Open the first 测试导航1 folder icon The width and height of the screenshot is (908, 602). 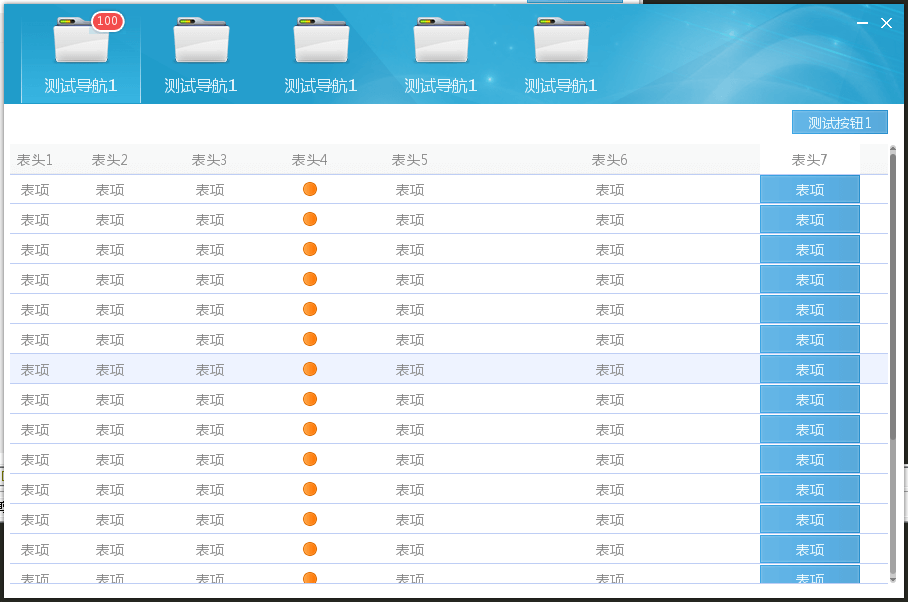80,42
